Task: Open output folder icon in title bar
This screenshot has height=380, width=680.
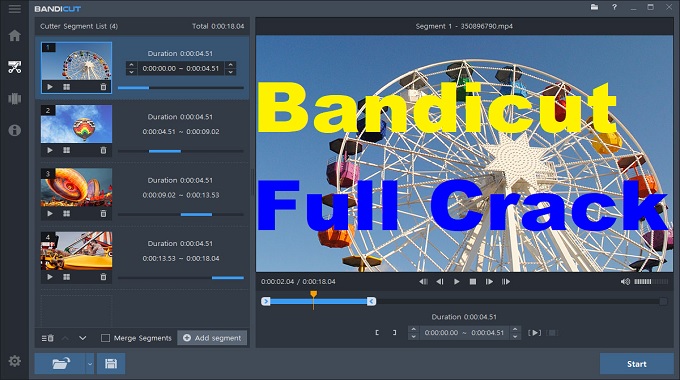Action: point(595,7)
